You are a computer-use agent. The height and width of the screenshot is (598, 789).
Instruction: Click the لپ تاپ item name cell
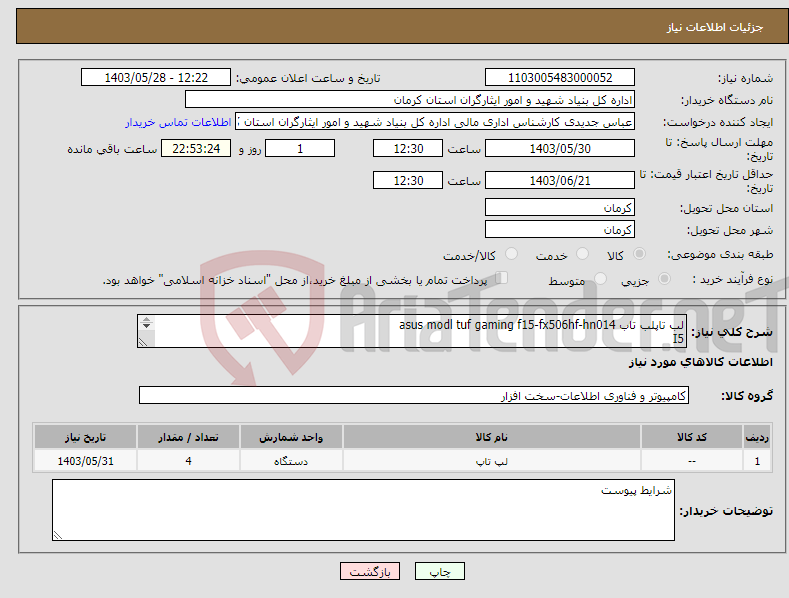pyautogui.click(x=492, y=461)
